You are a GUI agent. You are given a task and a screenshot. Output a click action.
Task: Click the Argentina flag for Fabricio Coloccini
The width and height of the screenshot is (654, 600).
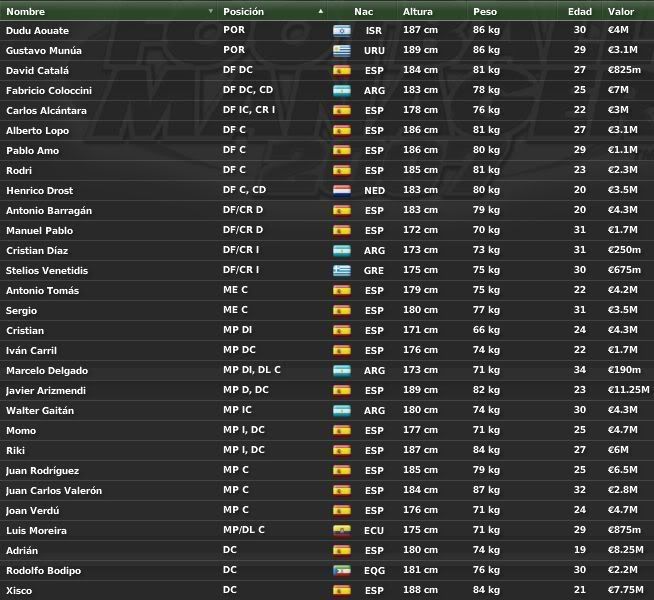pyautogui.click(x=342, y=90)
